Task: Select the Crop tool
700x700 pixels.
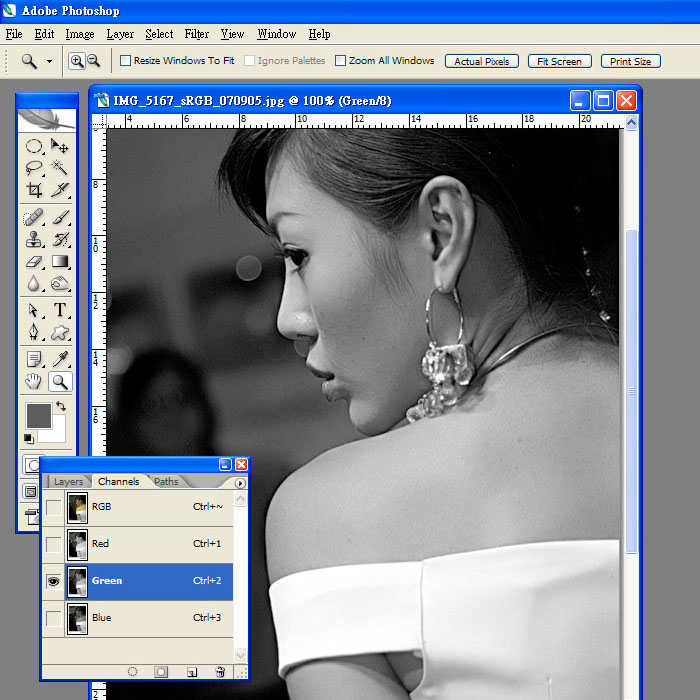Action: pos(34,190)
